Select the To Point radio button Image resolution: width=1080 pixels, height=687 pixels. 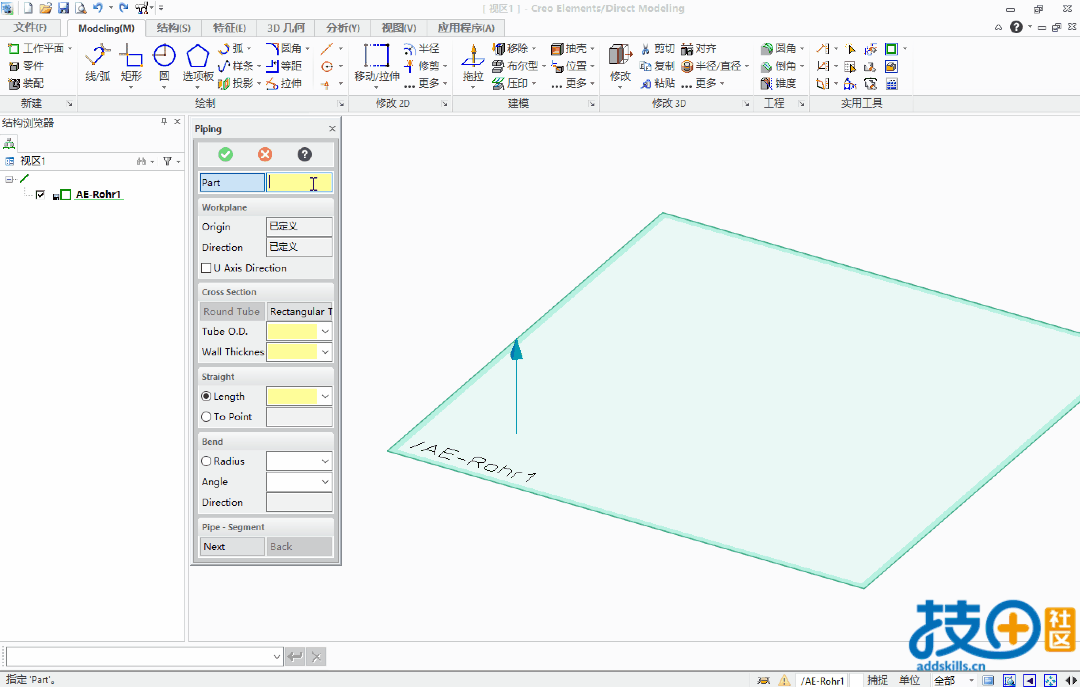(x=206, y=416)
